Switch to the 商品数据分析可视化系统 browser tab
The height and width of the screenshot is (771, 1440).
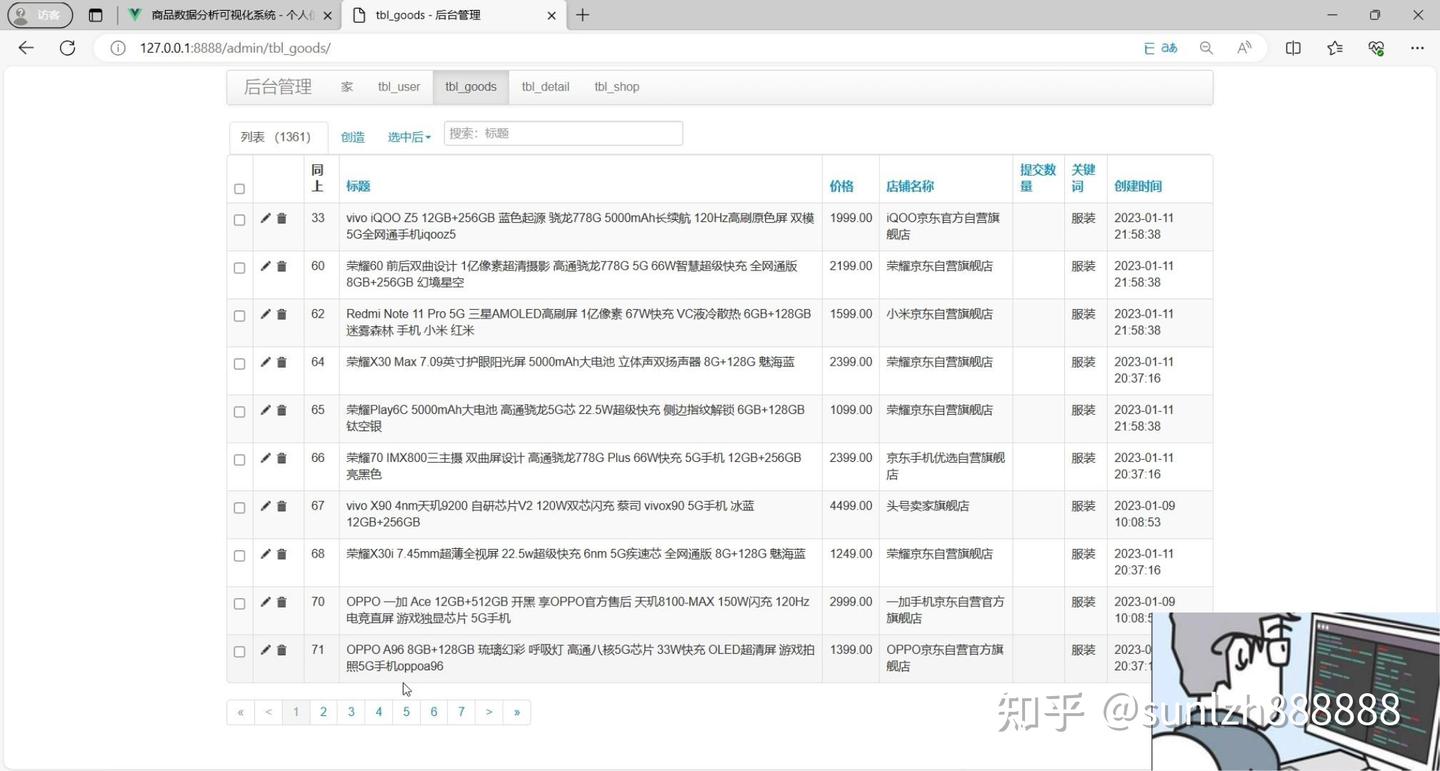(x=230, y=15)
